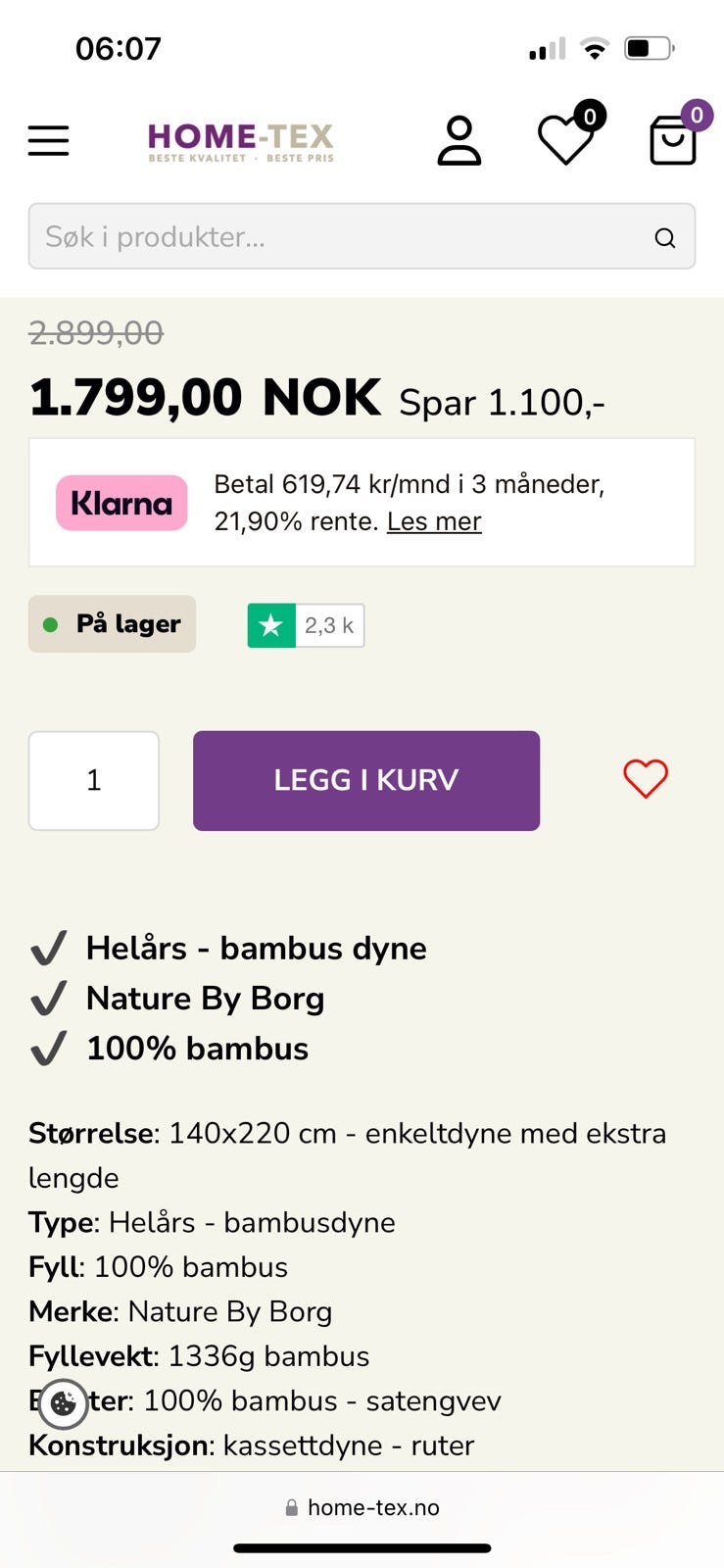
Task: Add product to favorites with red heart
Action: click(x=646, y=780)
